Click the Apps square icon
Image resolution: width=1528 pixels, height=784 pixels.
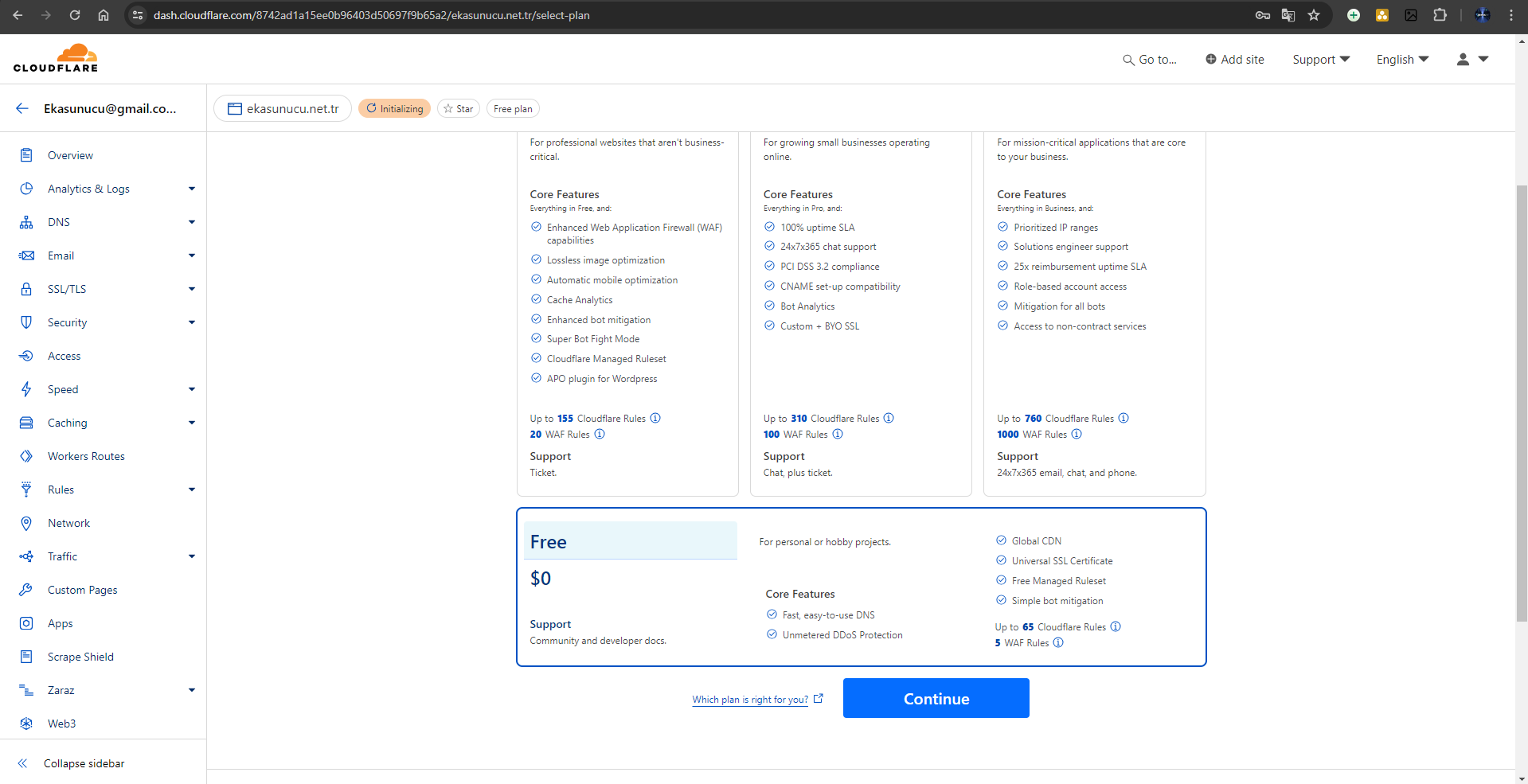(x=26, y=623)
